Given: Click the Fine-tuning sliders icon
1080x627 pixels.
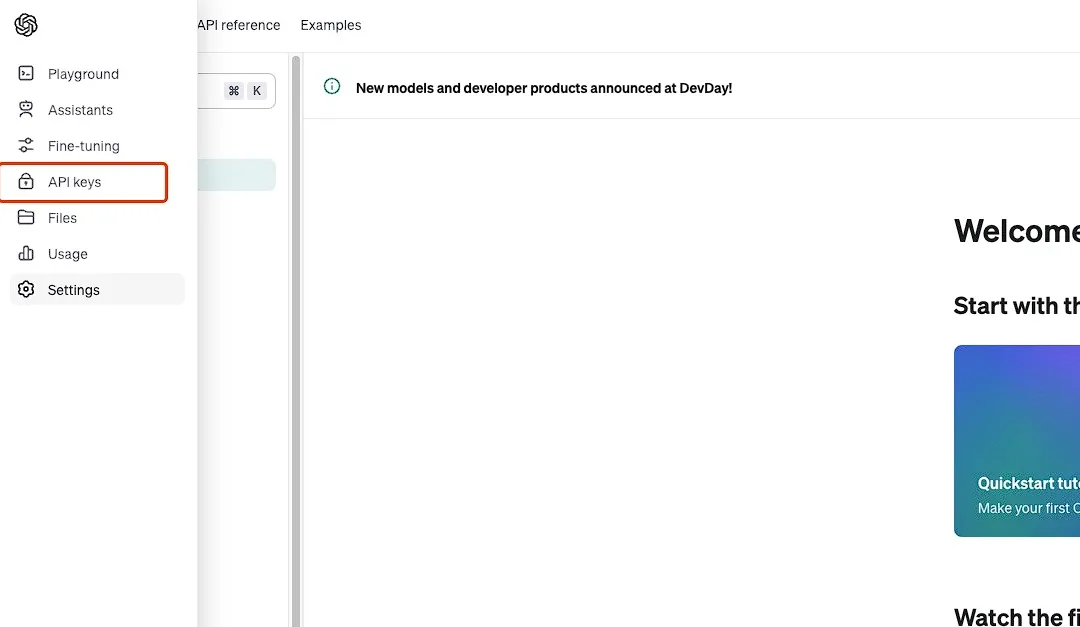Looking at the screenshot, I should (x=26, y=145).
